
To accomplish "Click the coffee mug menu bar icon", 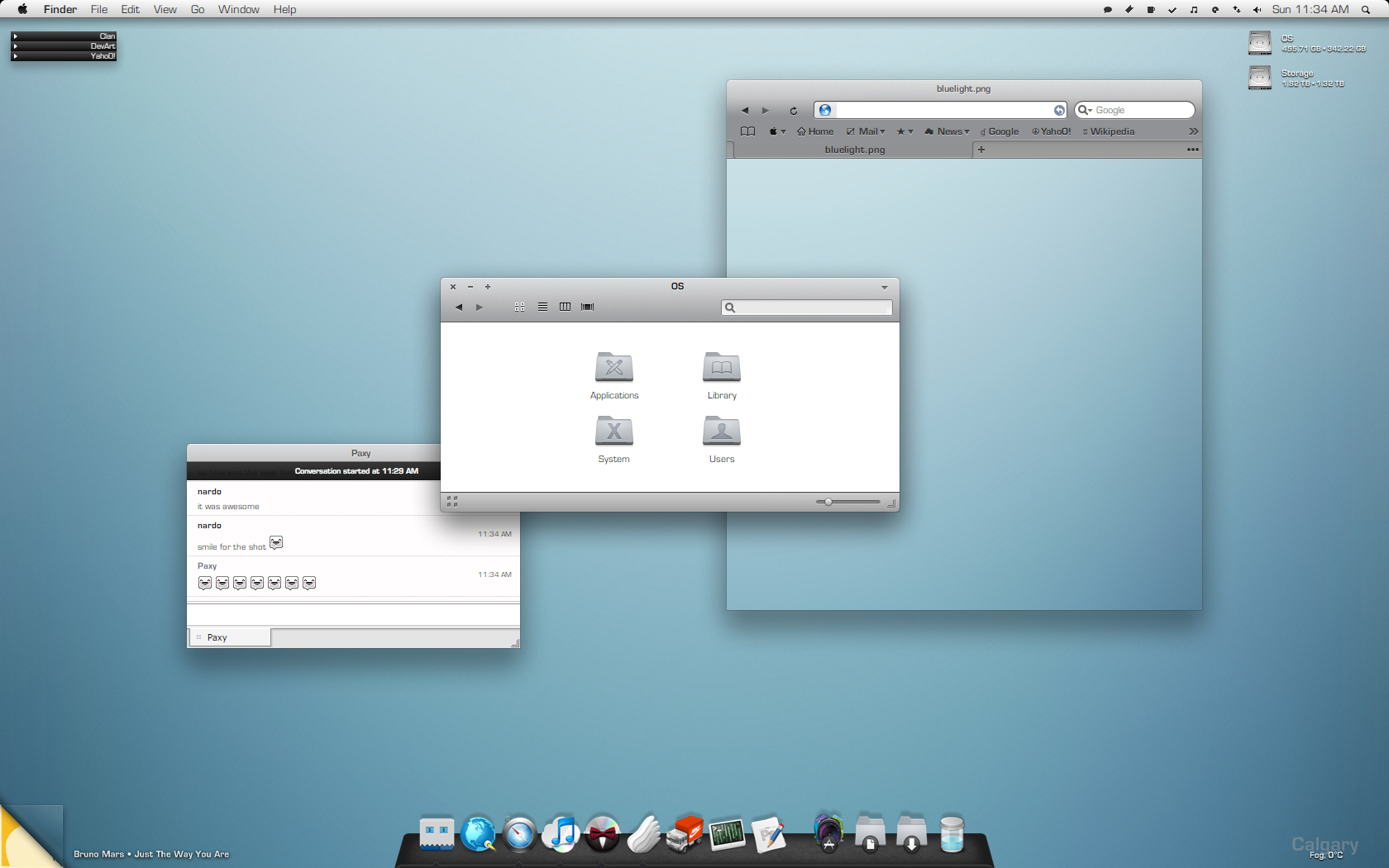I will coord(1151,10).
